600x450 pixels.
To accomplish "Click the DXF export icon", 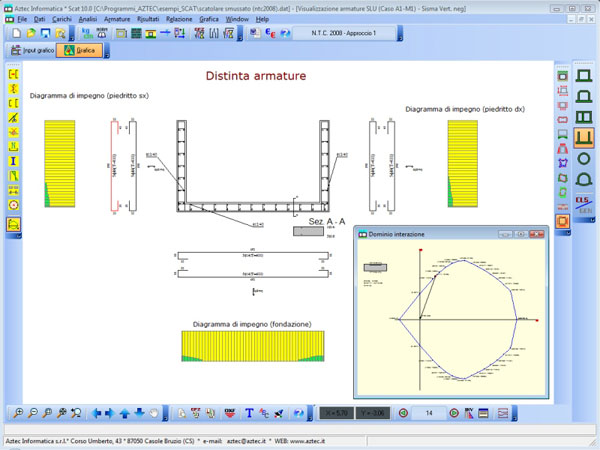I will coord(230,413).
